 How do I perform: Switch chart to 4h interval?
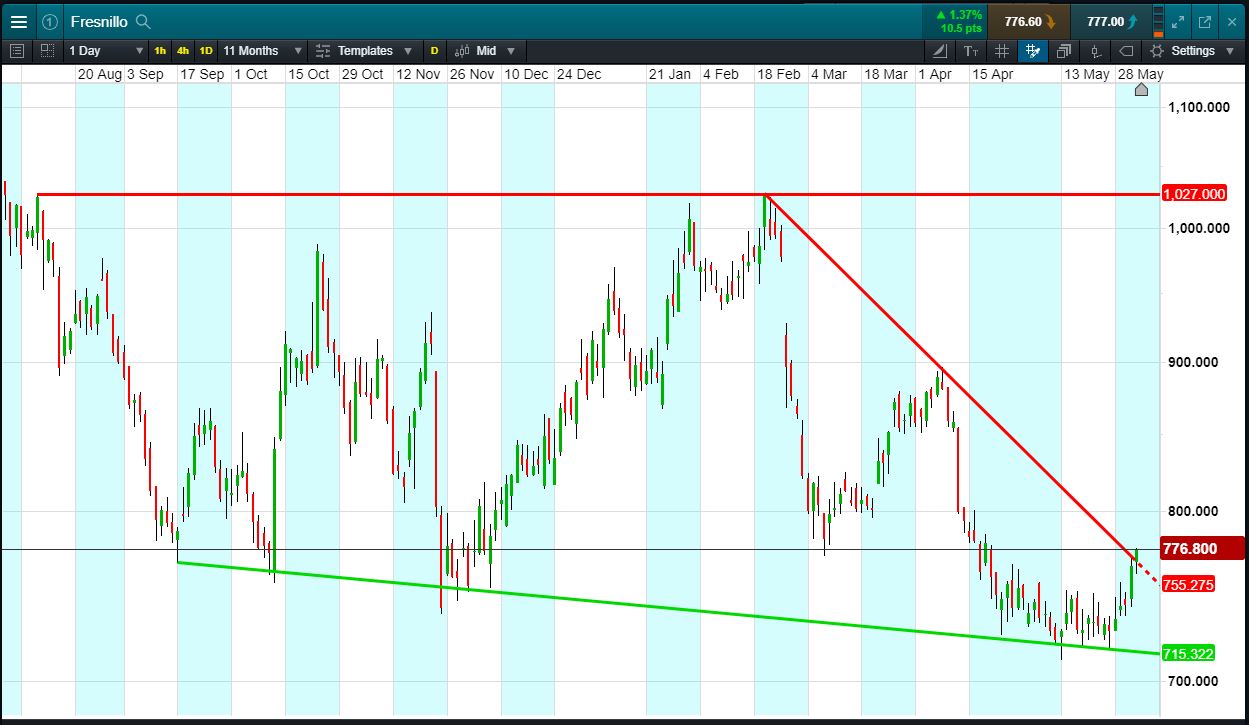(183, 50)
